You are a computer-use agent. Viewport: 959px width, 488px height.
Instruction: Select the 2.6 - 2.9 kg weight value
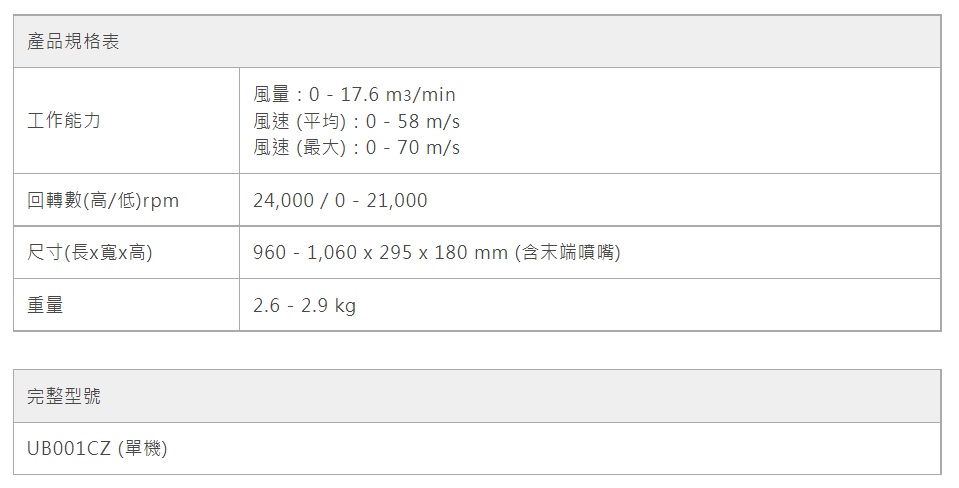(x=304, y=305)
